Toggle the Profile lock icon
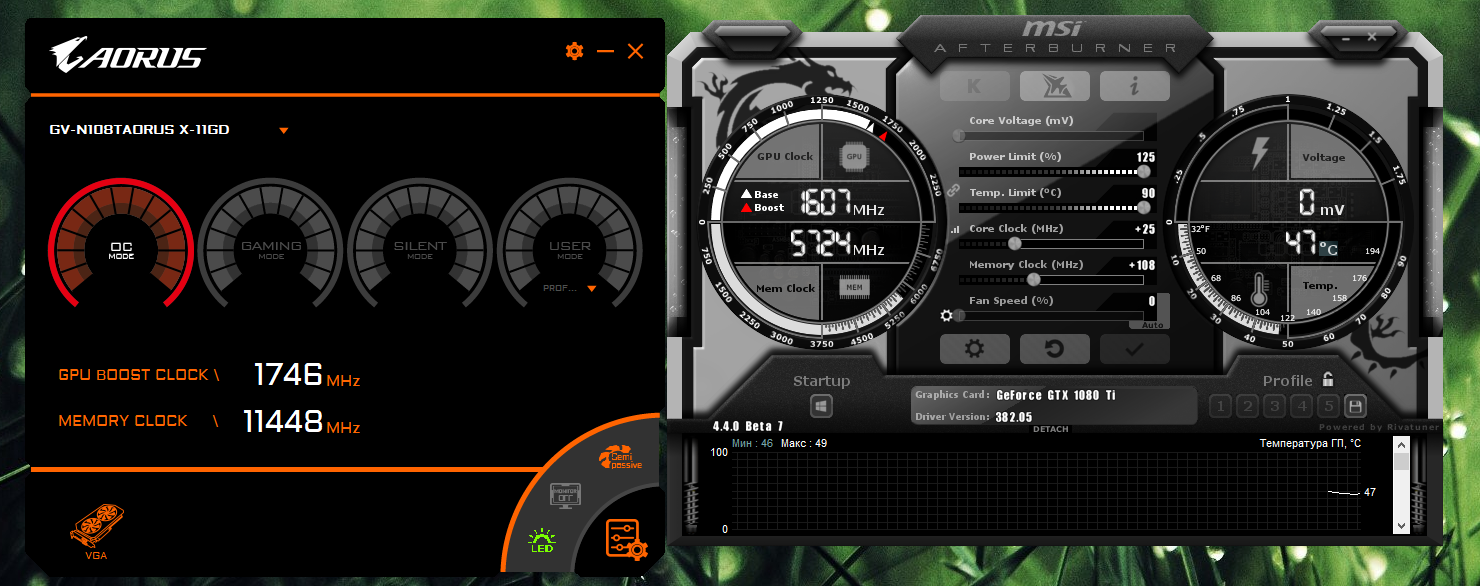Viewport: 1480px width, 586px height. 1328,379
